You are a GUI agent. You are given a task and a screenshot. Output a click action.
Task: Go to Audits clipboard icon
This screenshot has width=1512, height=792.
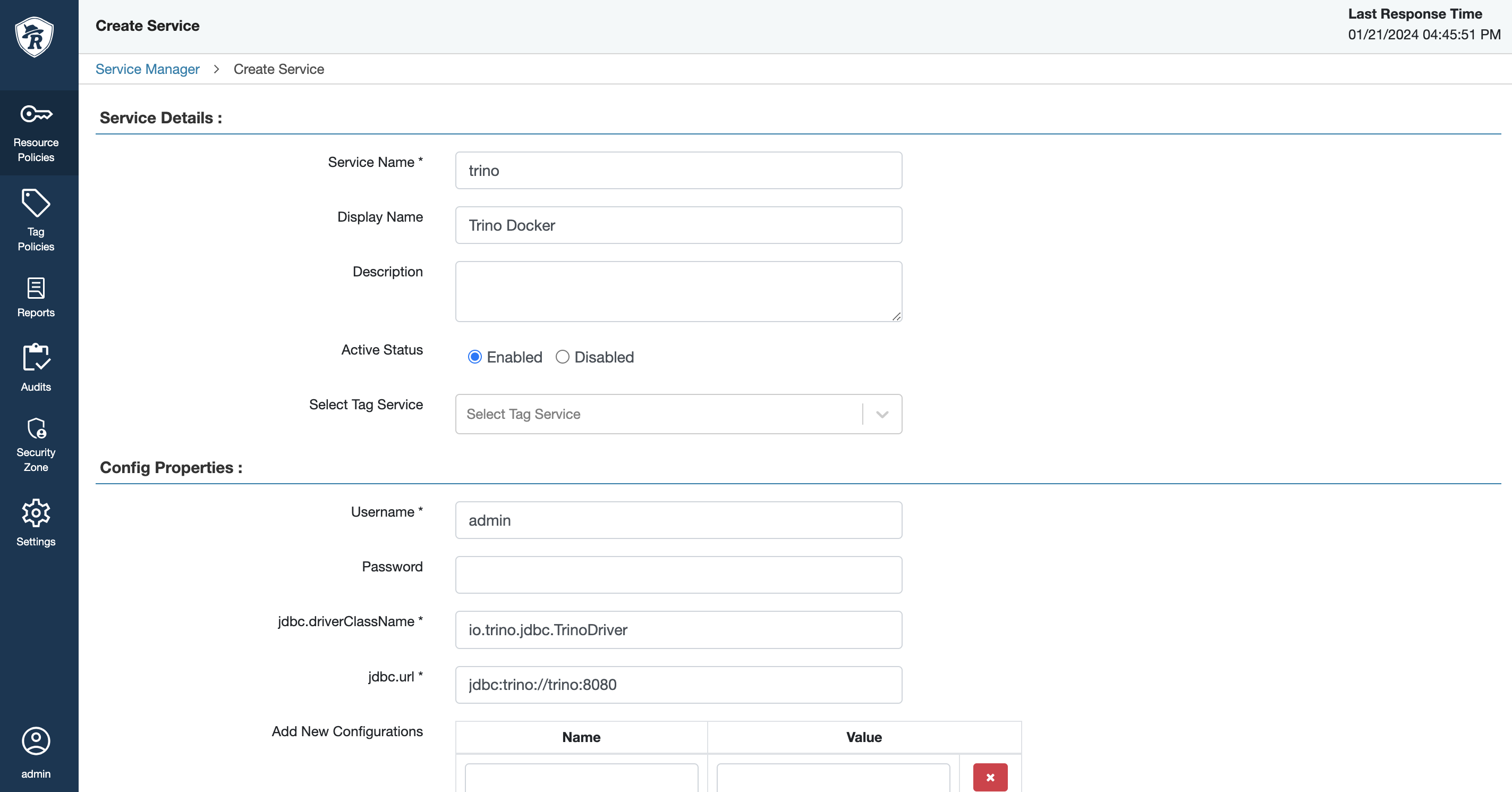pos(36,358)
